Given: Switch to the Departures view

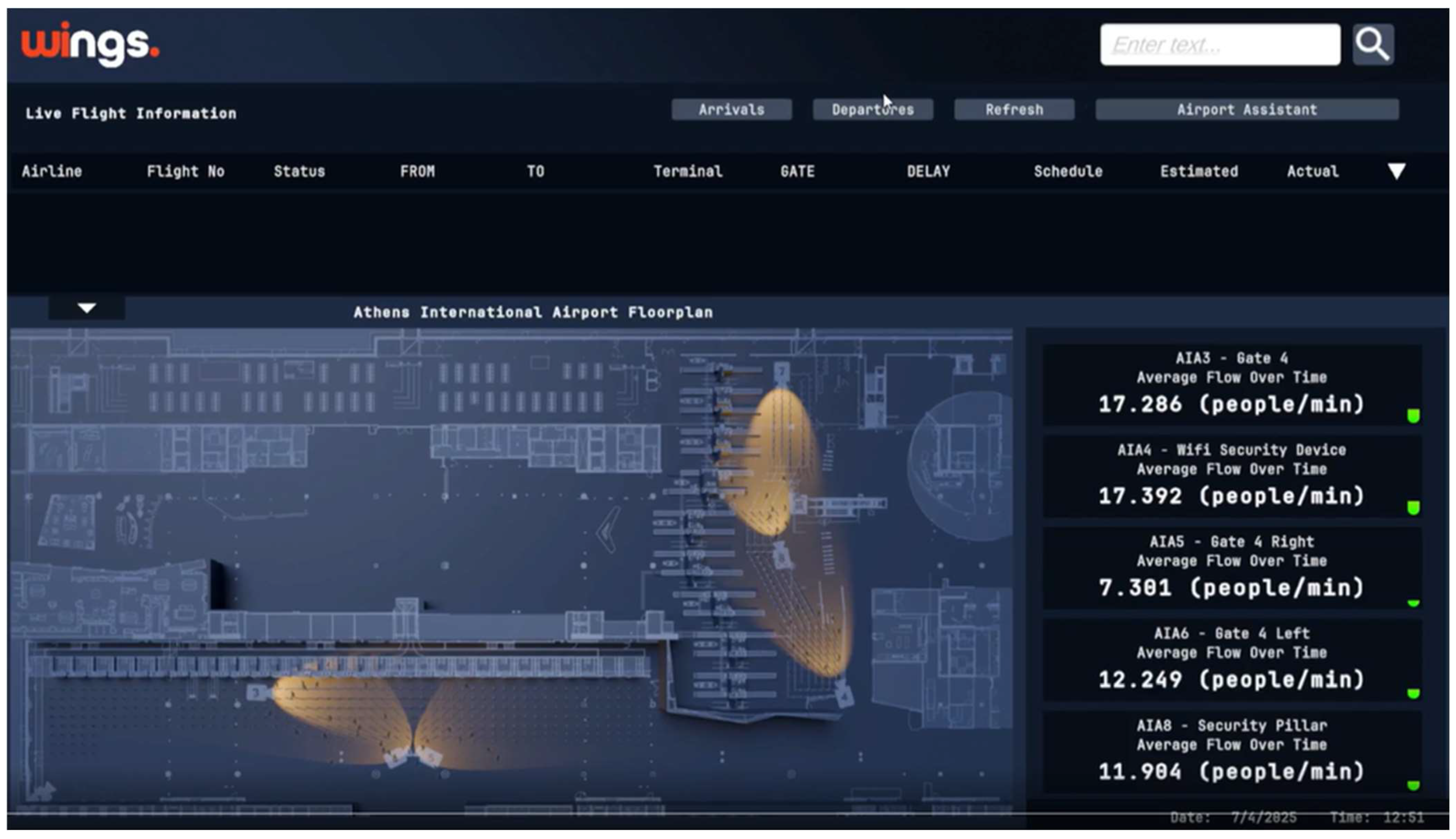Looking at the screenshot, I should point(872,109).
